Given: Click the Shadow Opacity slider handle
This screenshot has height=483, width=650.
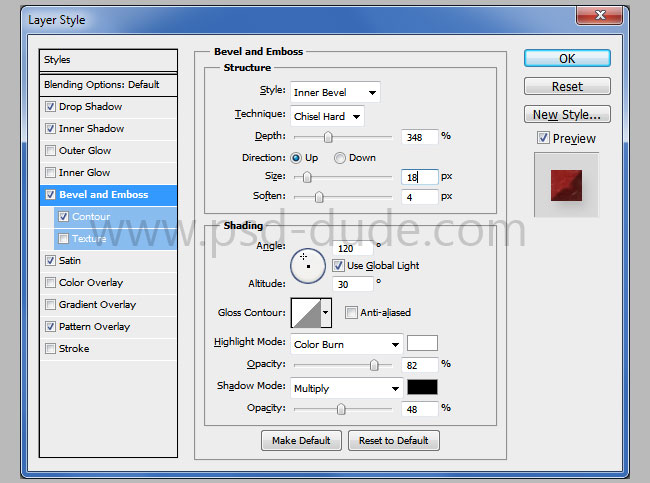Looking at the screenshot, I should tap(341, 409).
